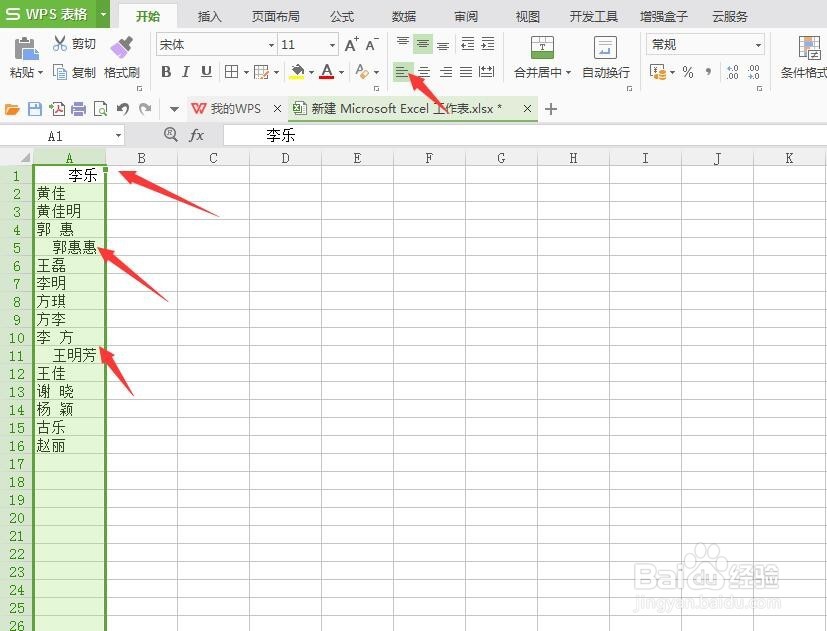Apply the red font color A
The width and height of the screenshot is (827, 631).
tap(327, 72)
